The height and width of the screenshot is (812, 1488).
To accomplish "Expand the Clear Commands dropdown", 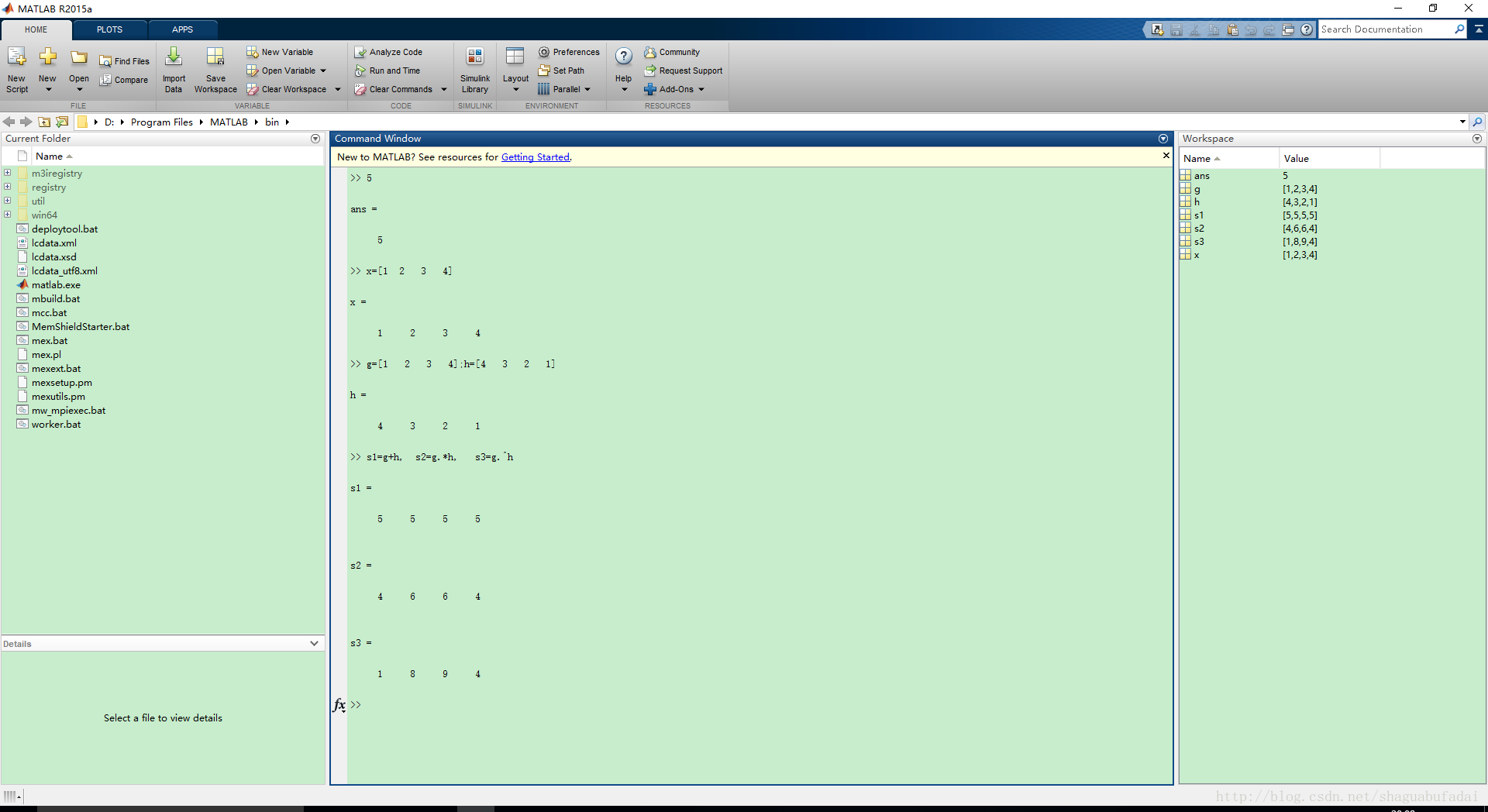I will [444, 89].
